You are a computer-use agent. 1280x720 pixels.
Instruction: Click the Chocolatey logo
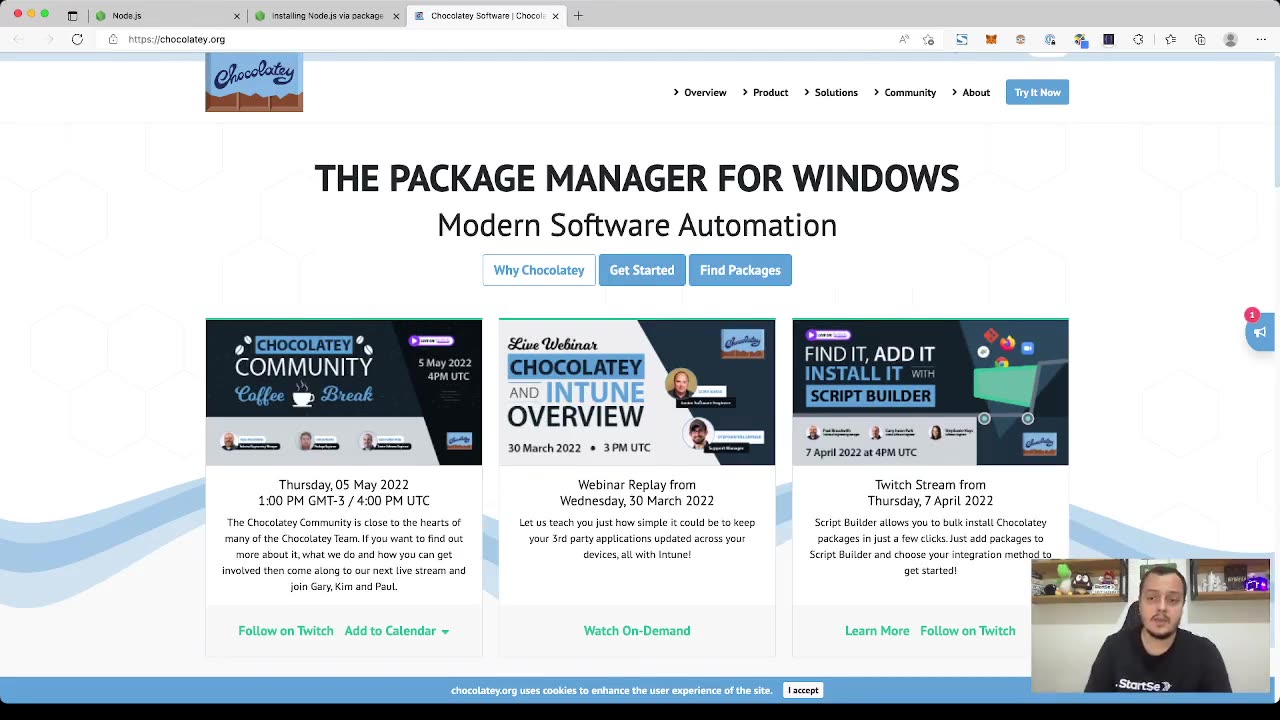point(254,83)
